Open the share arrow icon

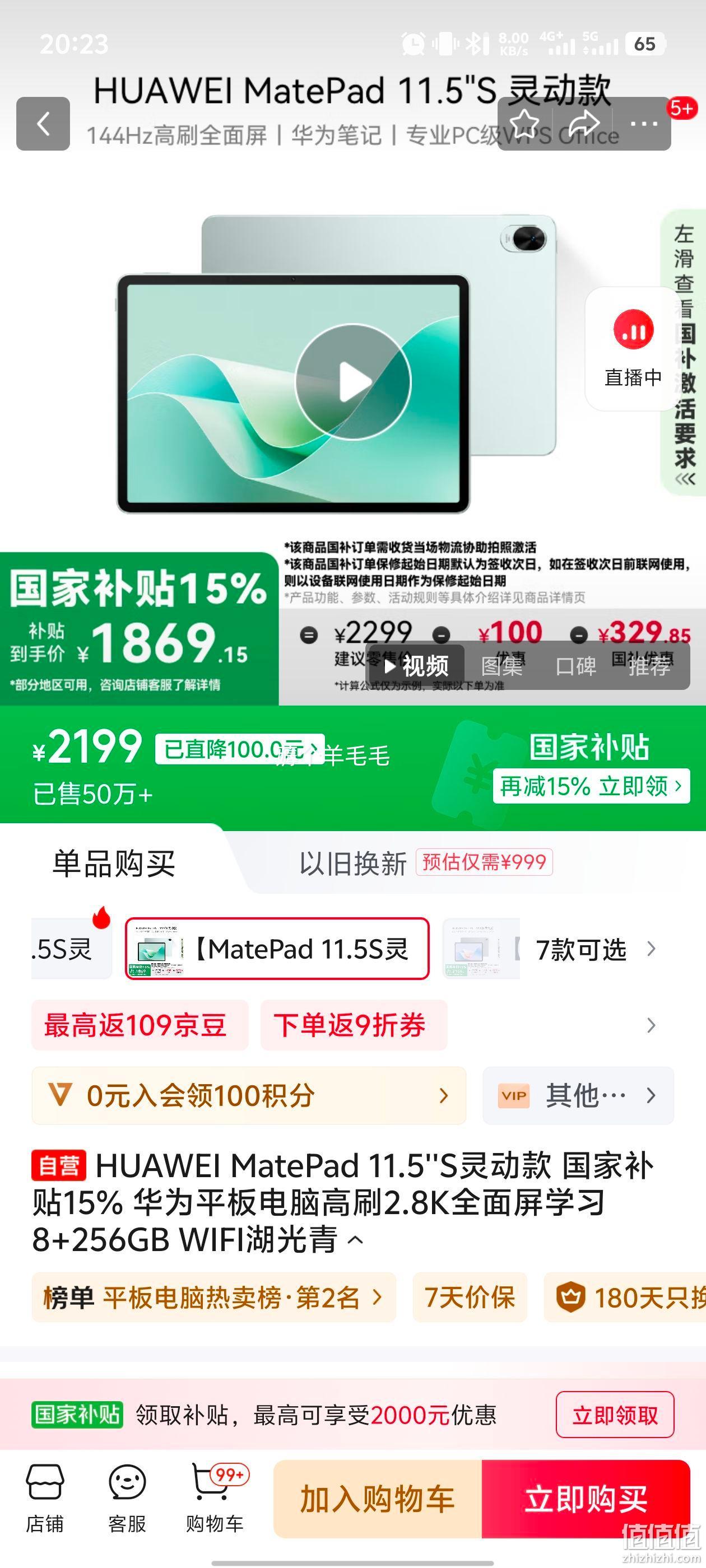click(584, 124)
